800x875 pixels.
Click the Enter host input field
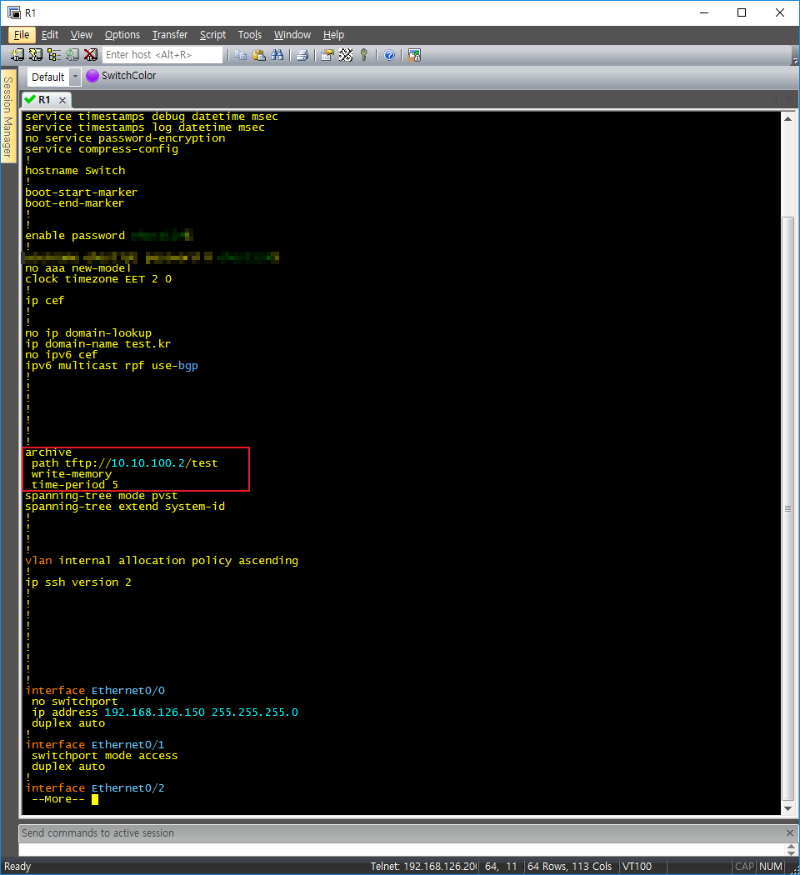(162, 55)
